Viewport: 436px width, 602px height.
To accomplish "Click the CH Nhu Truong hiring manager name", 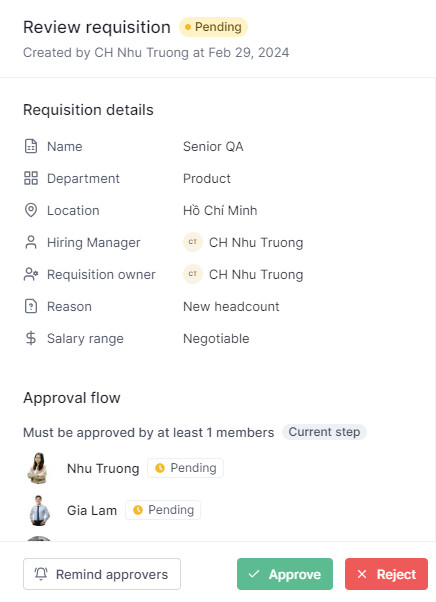I will 256,243.
